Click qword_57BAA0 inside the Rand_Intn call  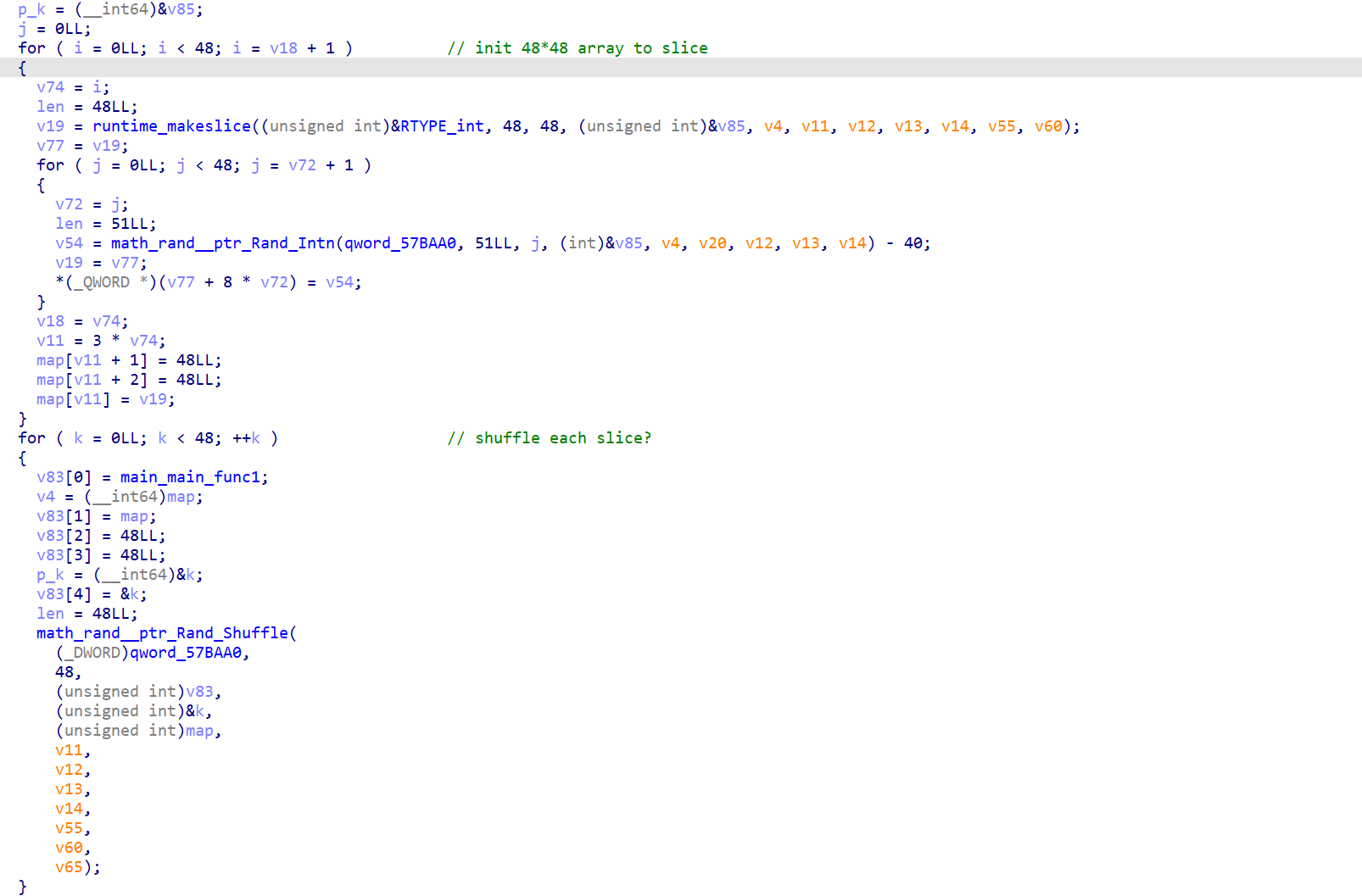tap(399, 243)
